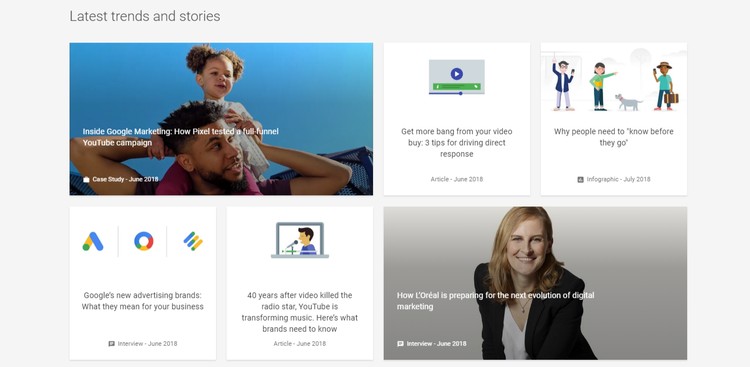Click the smiling woman portrait thumbnail
Viewport: 750px width, 367px height.
[535, 283]
